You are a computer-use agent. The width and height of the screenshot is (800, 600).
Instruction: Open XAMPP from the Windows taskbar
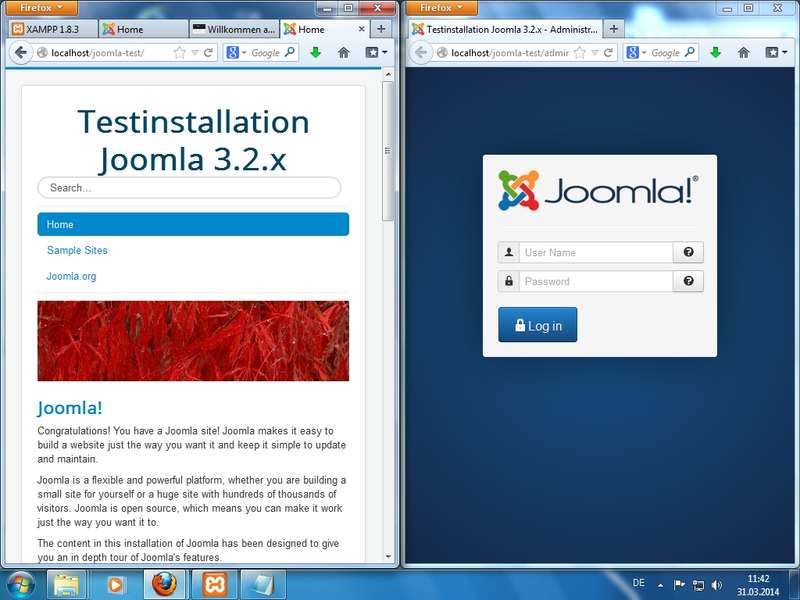pos(214,584)
